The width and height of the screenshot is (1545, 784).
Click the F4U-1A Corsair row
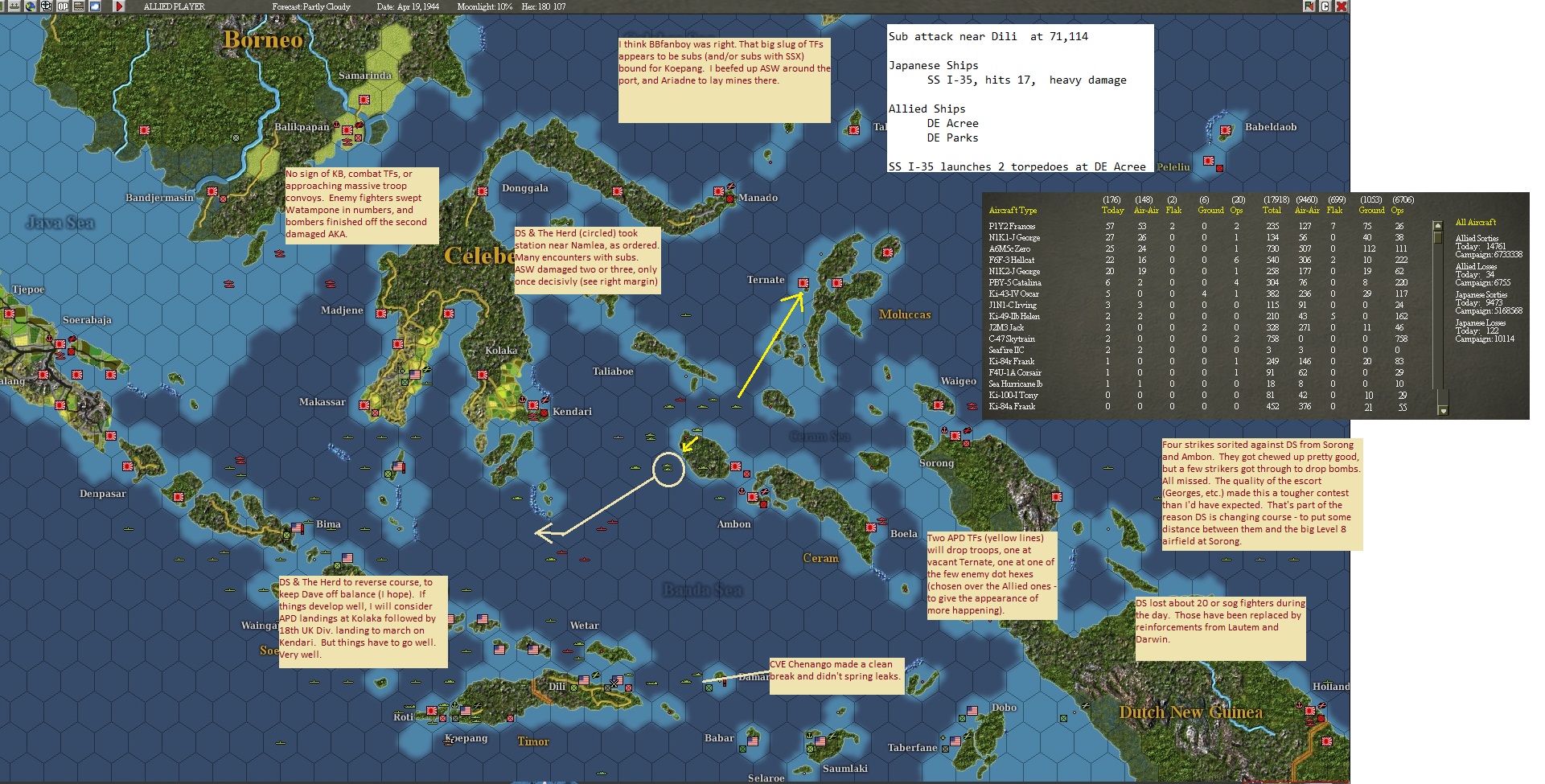click(x=1197, y=372)
